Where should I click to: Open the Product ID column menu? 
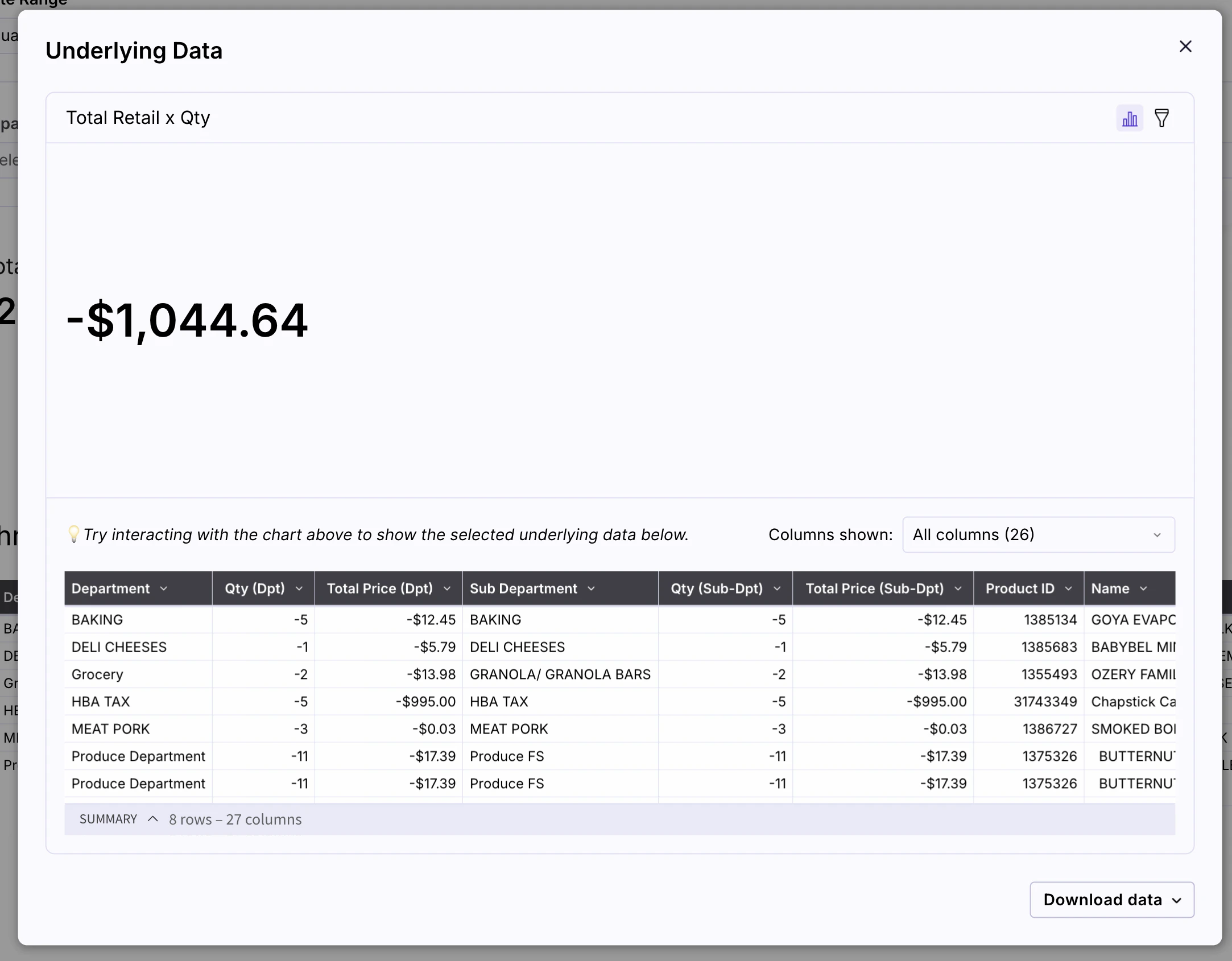[1069, 589]
